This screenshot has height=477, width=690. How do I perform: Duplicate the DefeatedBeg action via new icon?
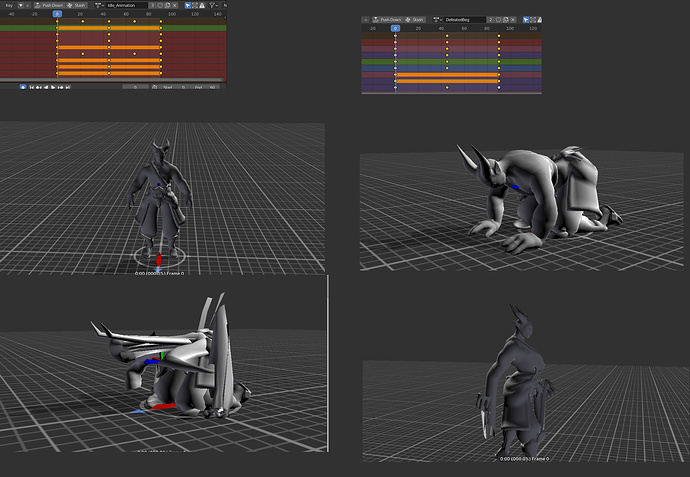tap(506, 20)
